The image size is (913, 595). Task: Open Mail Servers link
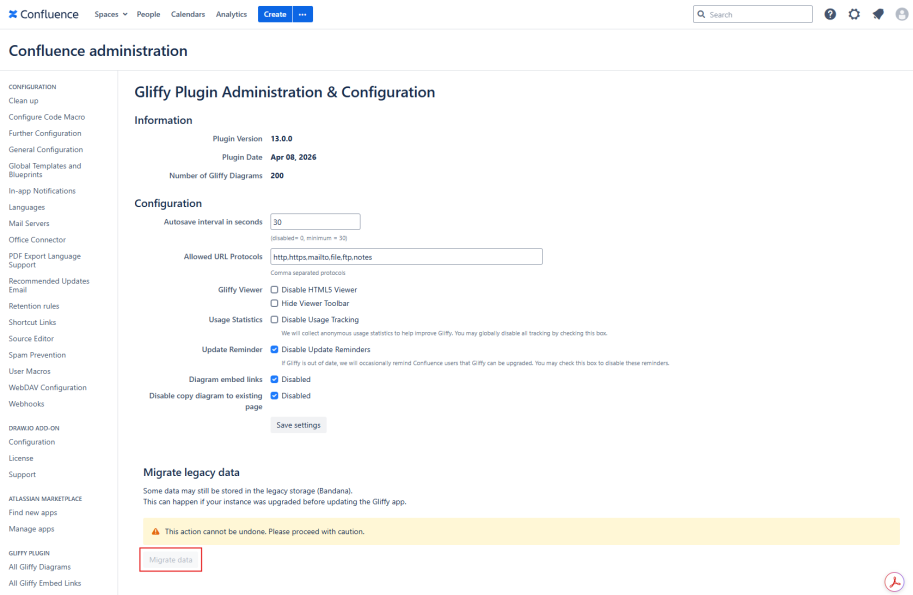(29, 224)
